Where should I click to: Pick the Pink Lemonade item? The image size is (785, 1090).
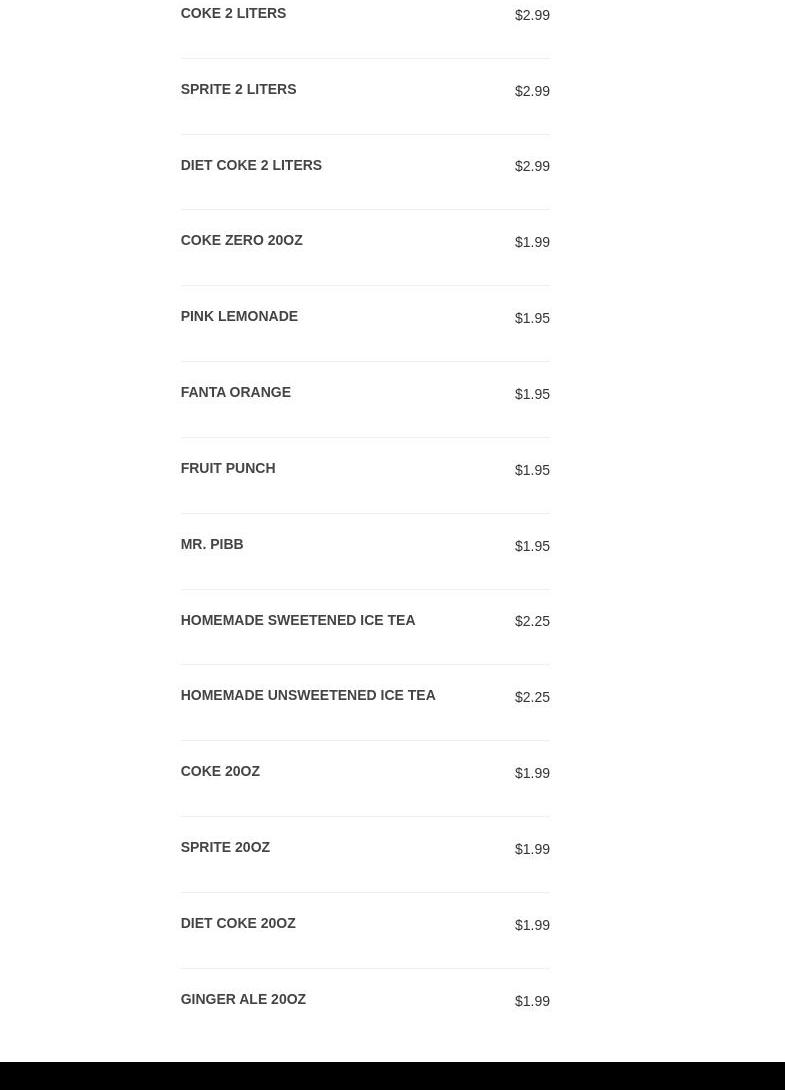pos(239,317)
